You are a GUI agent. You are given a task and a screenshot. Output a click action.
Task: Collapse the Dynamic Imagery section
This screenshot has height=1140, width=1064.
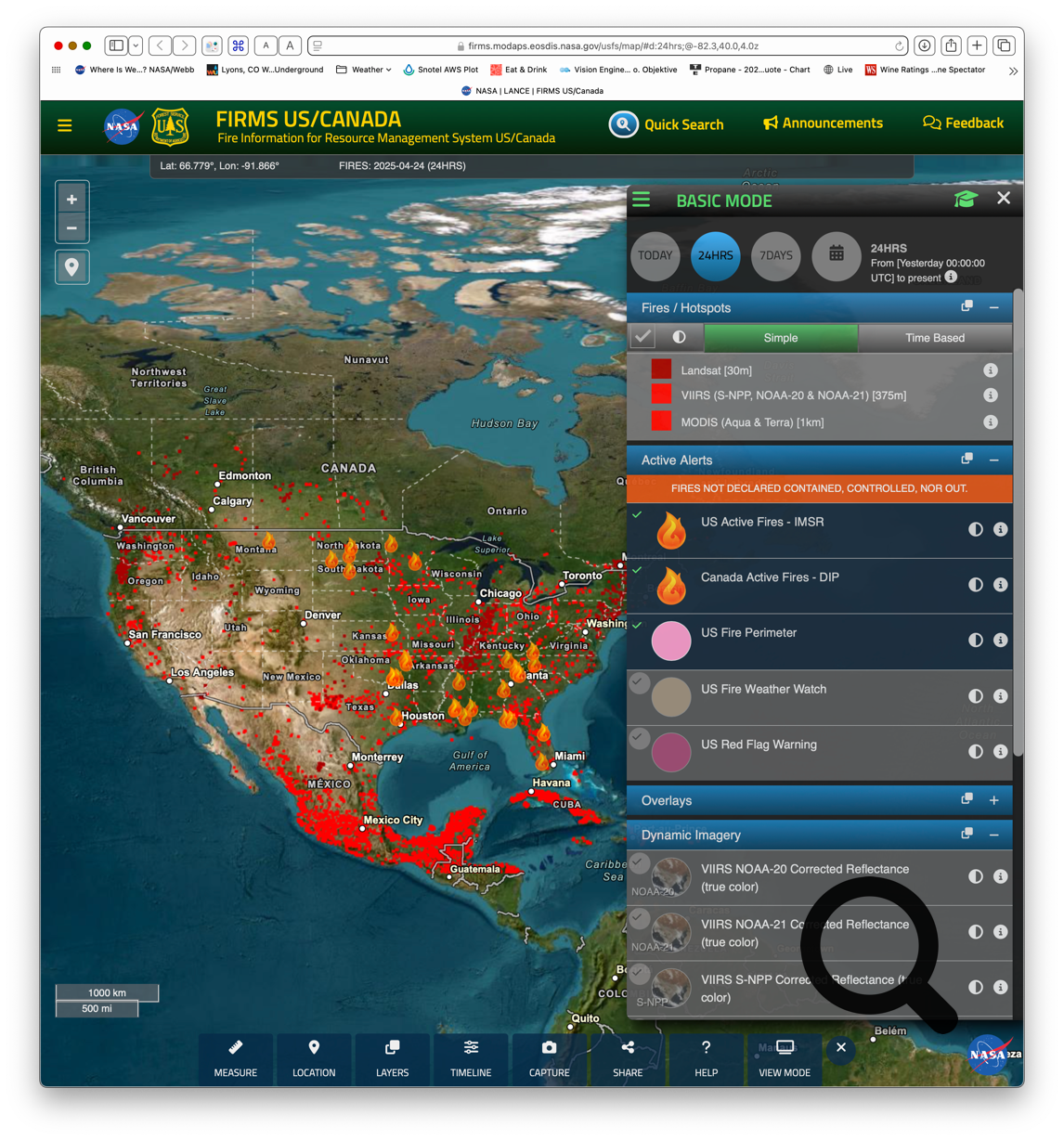994,835
